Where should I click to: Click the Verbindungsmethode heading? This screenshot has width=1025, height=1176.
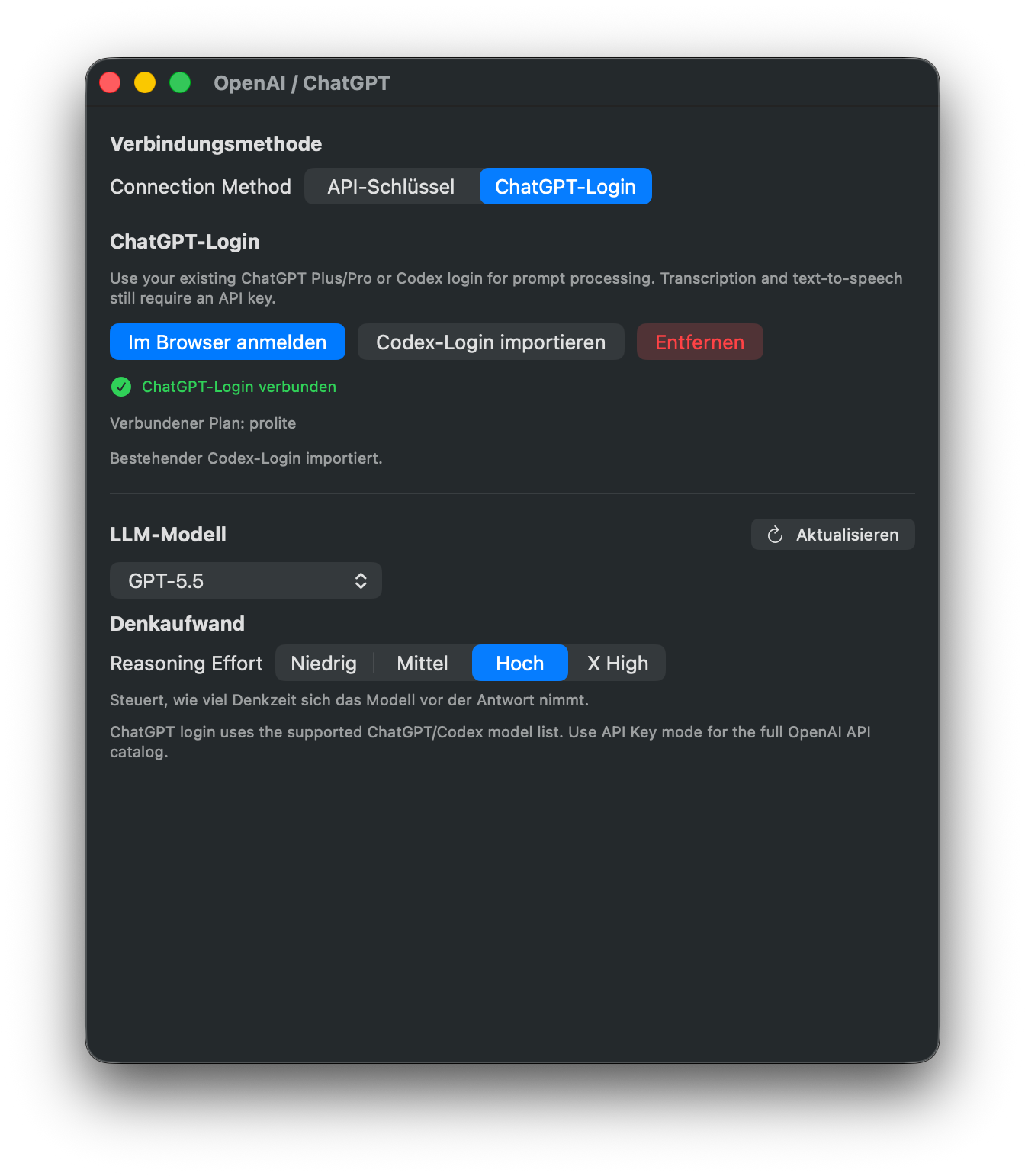coord(216,144)
